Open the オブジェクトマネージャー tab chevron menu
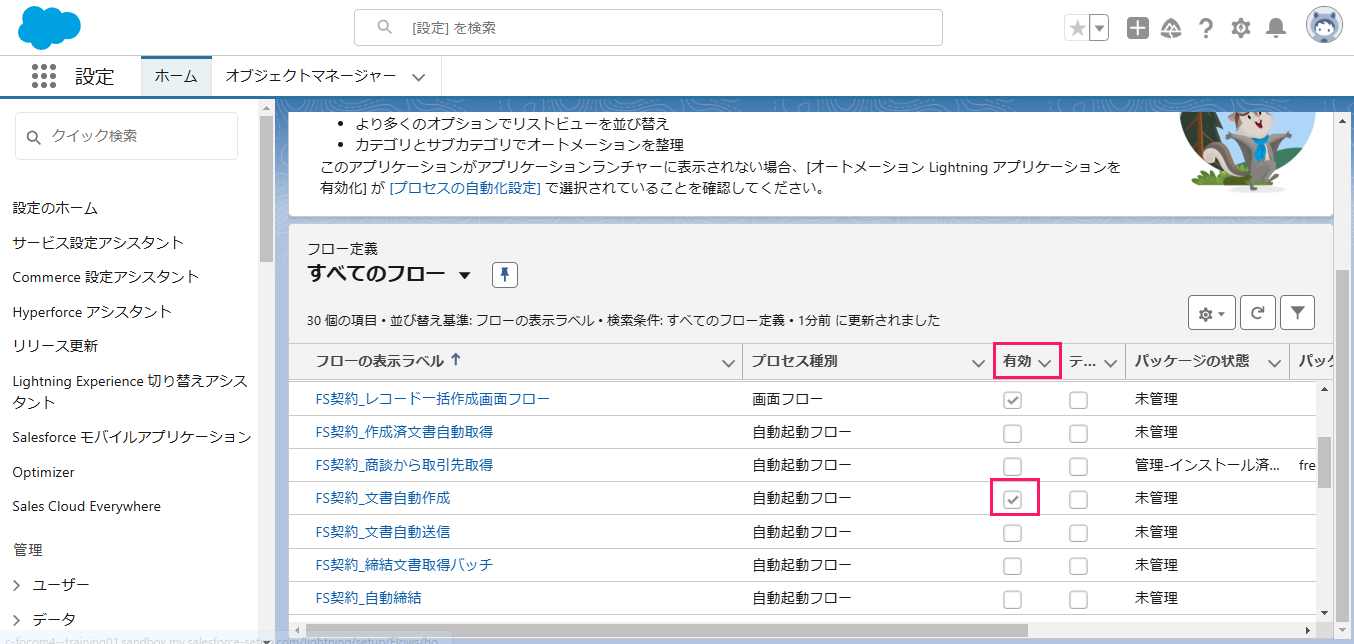The width and height of the screenshot is (1354, 644). click(x=419, y=77)
